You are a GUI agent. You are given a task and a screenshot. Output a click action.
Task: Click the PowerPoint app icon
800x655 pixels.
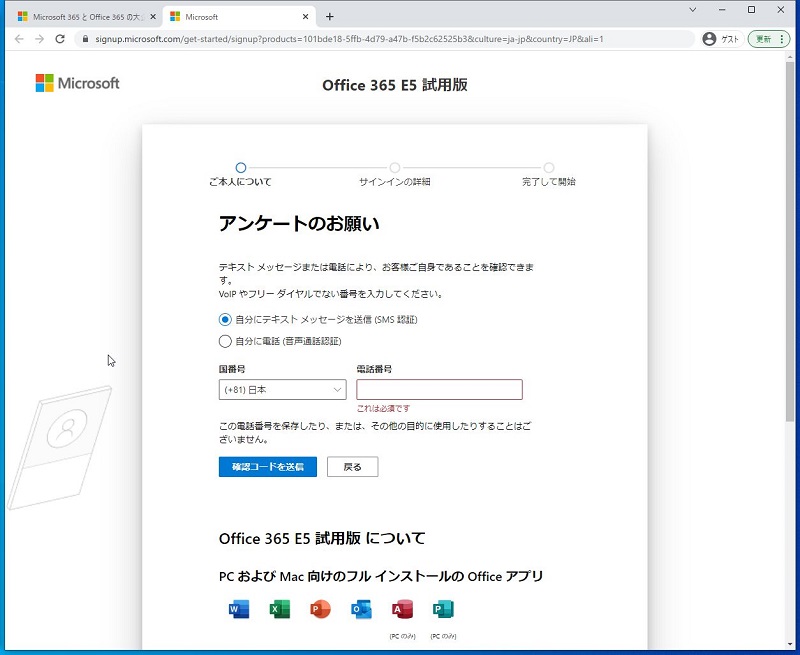pyautogui.click(x=320, y=609)
